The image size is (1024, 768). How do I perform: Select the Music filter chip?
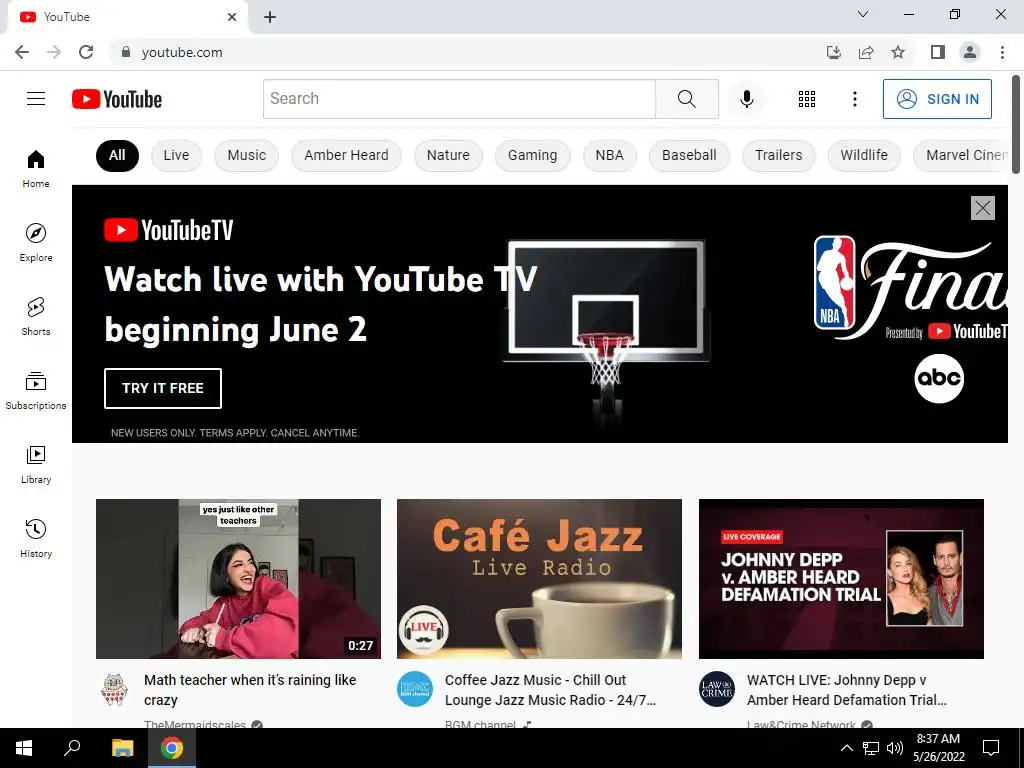click(x=247, y=155)
